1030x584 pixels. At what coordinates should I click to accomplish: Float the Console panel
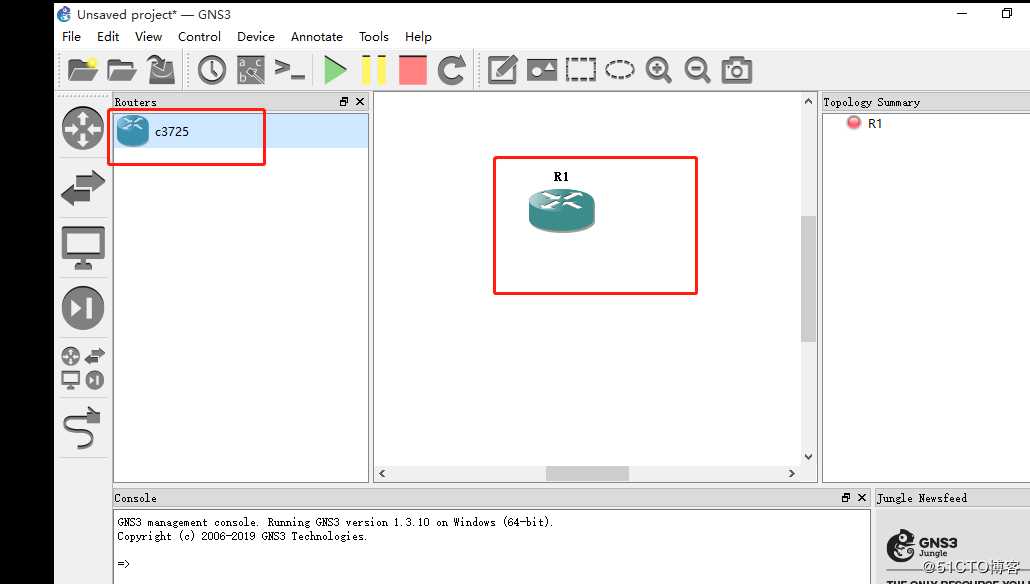[x=846, y=498]
